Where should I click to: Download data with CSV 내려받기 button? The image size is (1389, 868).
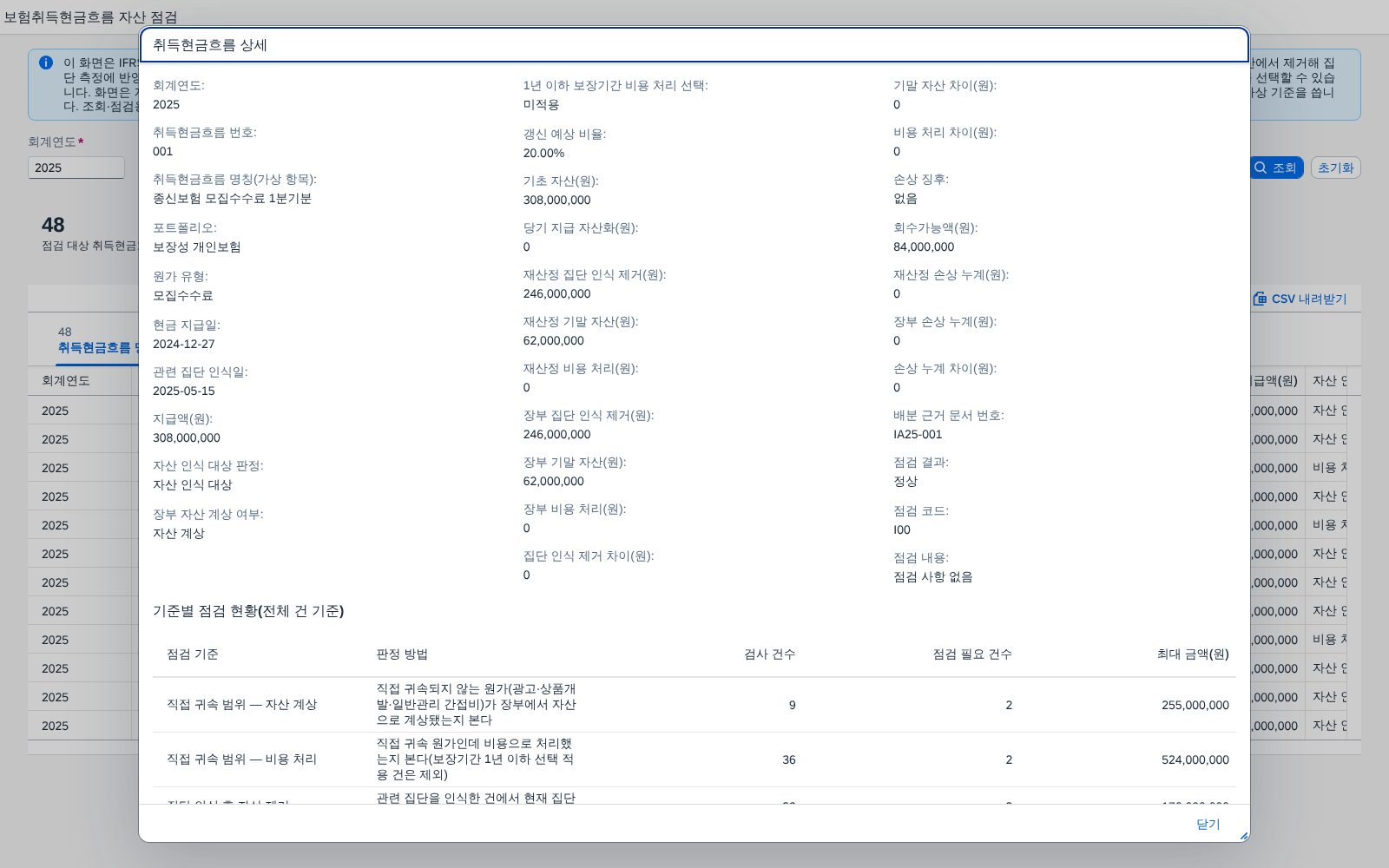coord(1300,299)
